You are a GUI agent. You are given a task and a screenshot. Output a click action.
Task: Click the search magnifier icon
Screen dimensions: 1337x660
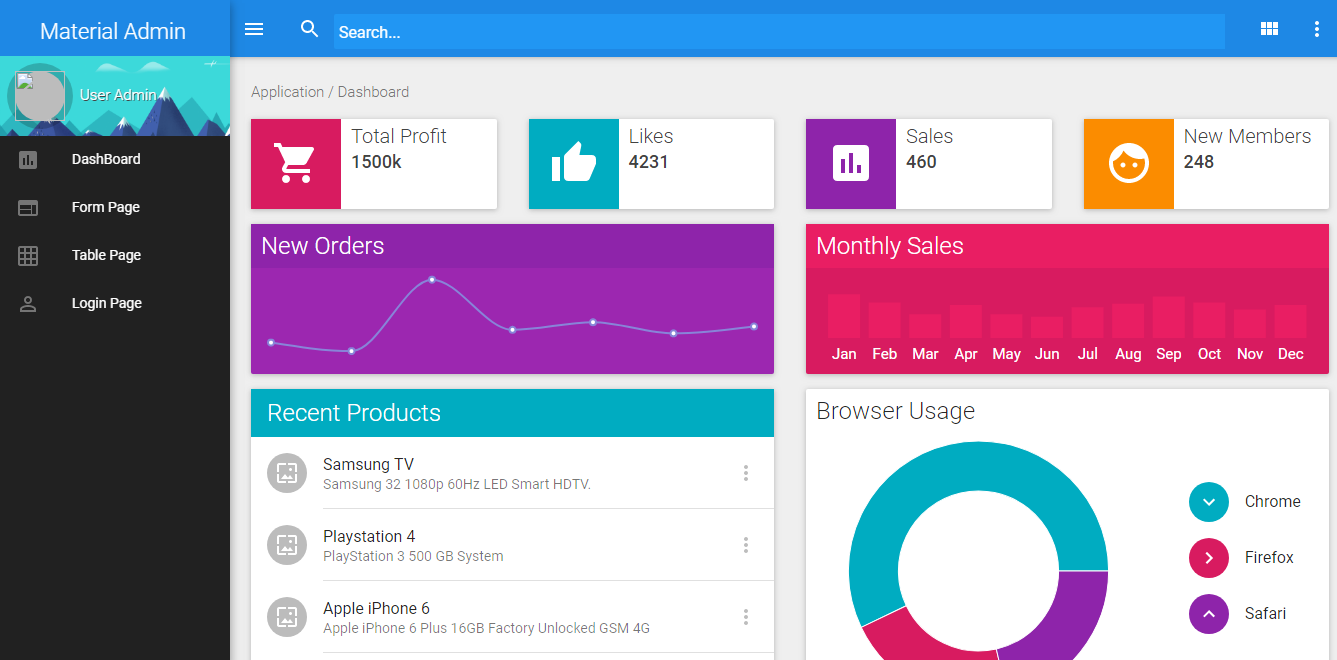pos(310,29)
